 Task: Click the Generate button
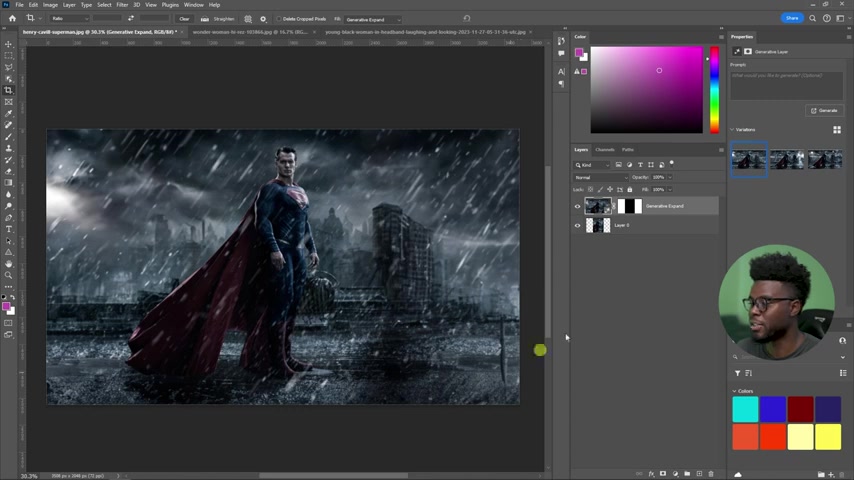coord(824,111)
